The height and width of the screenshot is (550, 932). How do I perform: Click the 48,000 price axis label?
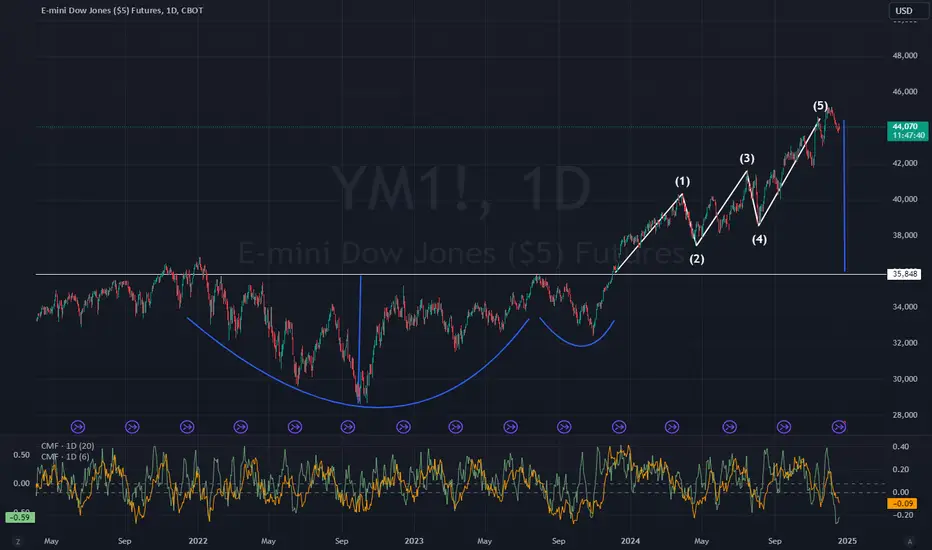click(905, 56)
